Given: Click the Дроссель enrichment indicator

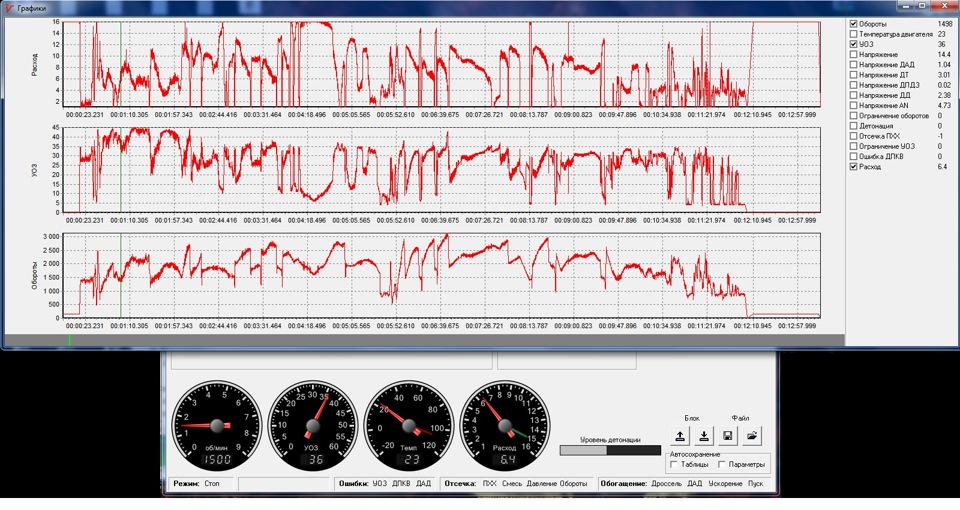Looking at the screenshot, I should (x=666, y=484).
